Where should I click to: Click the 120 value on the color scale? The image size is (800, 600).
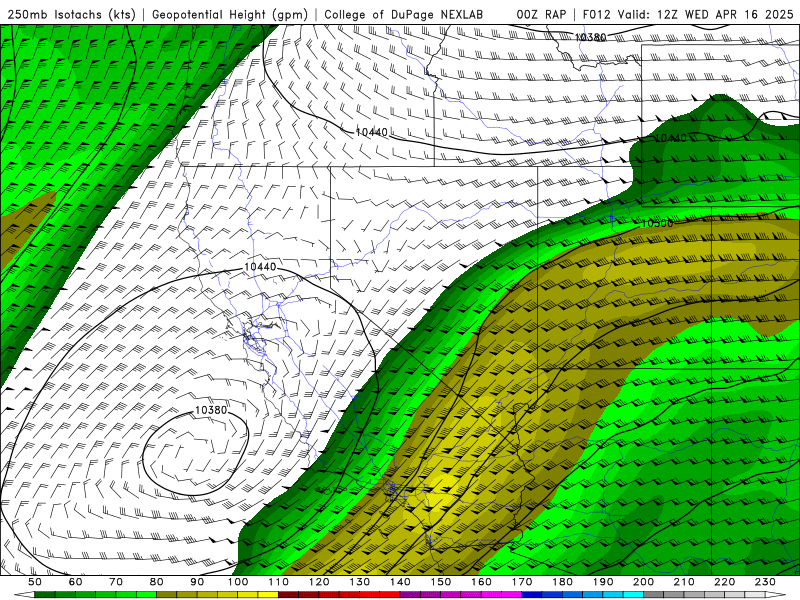coord(319,582)
